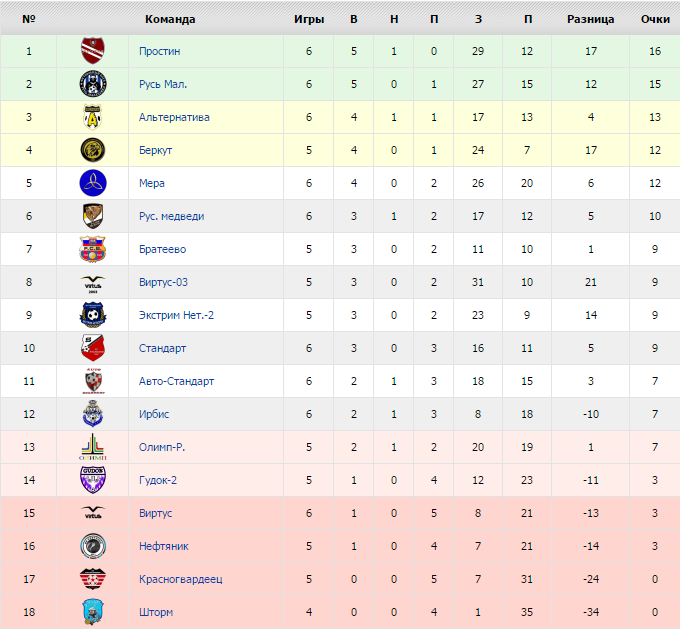Click the Русь Мал. round team badge

click(x=93, y=84)
